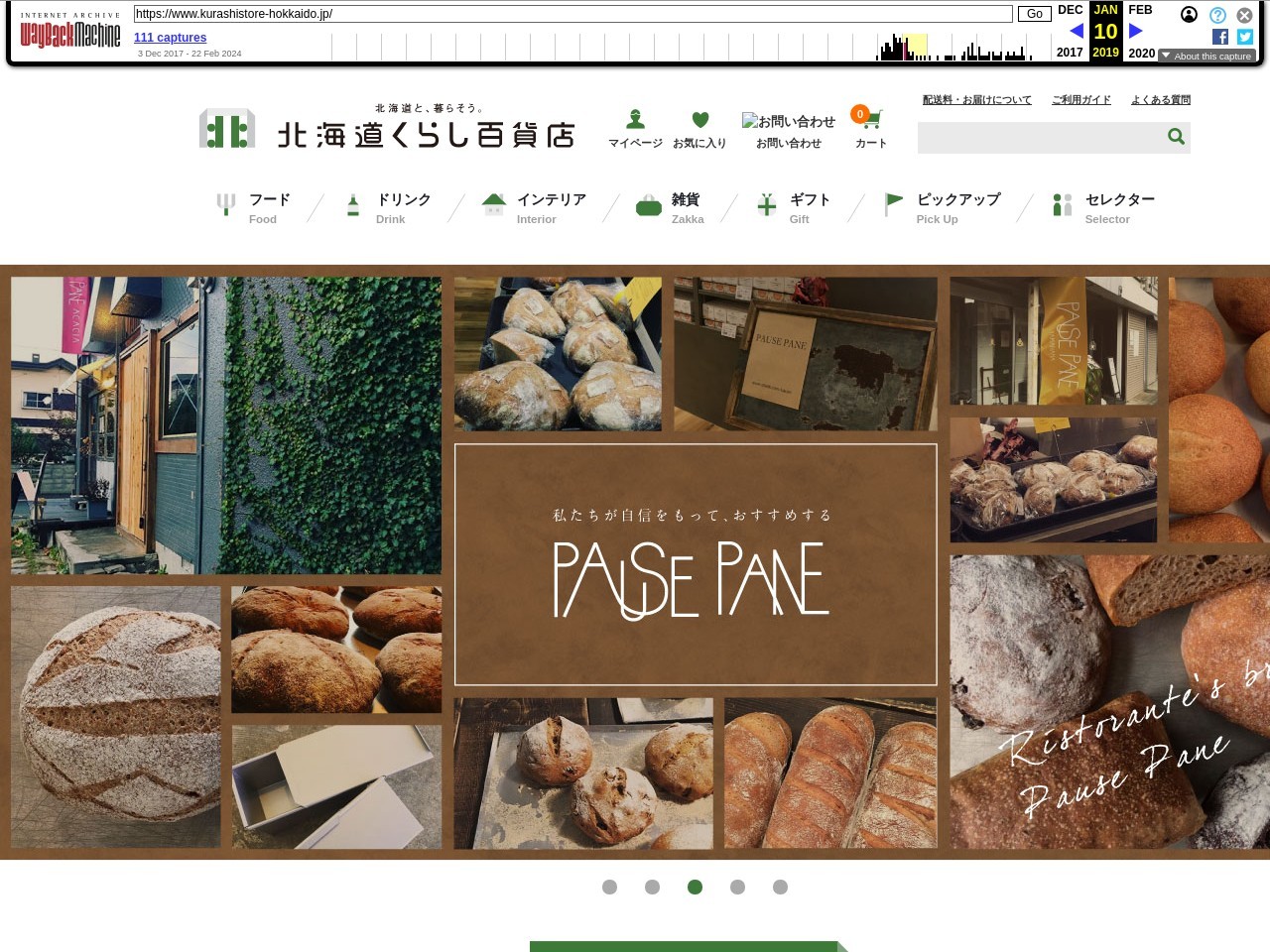Viewport: 1270px width, 952px height.
Task: Close the Wayback toolbar
Action: [x=1244, y=15]
